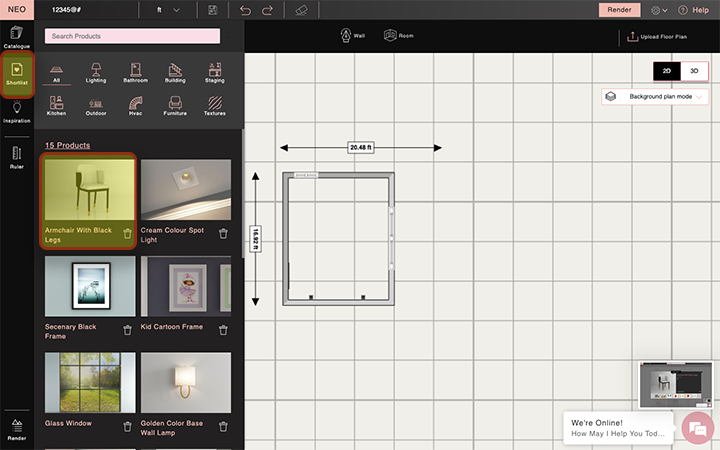
Task: Select the Room drawing tool
Action: (399, 35)
